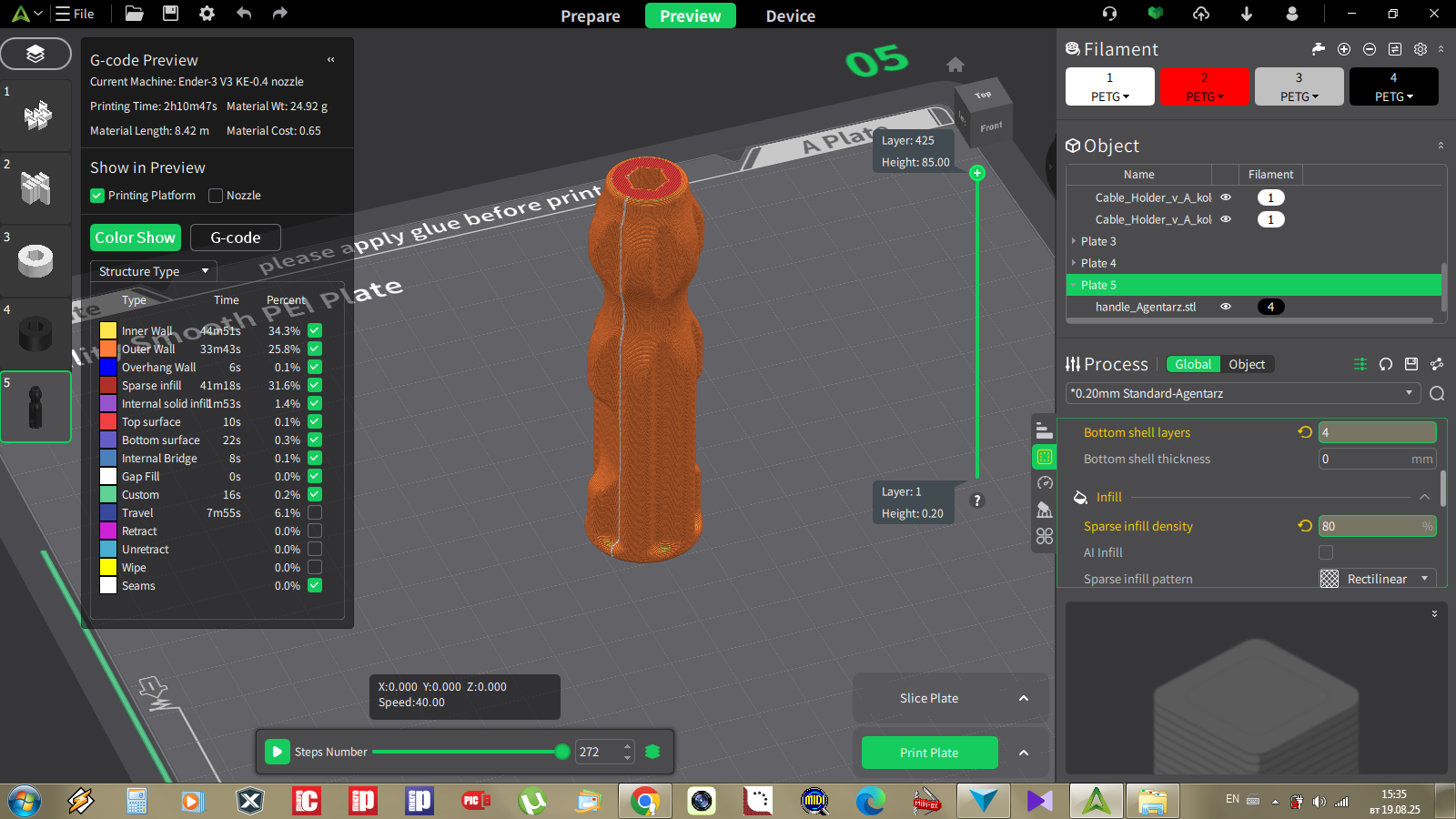The height and width of the screenshot is (819, 1456).
Task: Click the Color Show button
Action: pyautogui.click(x=136, y=238)
